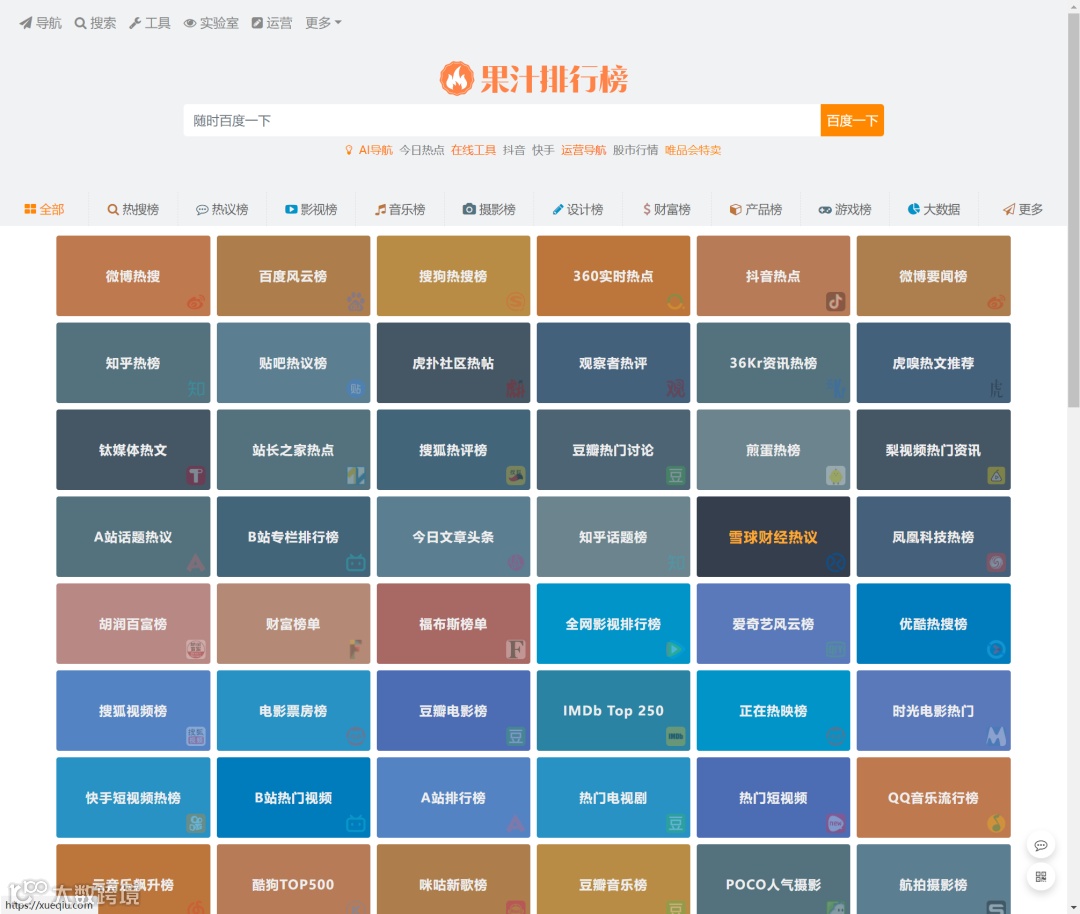Select the 影视榜 category tab
Screen dimensions: 1080x914
pyautogui.click(x=311, y=209)
